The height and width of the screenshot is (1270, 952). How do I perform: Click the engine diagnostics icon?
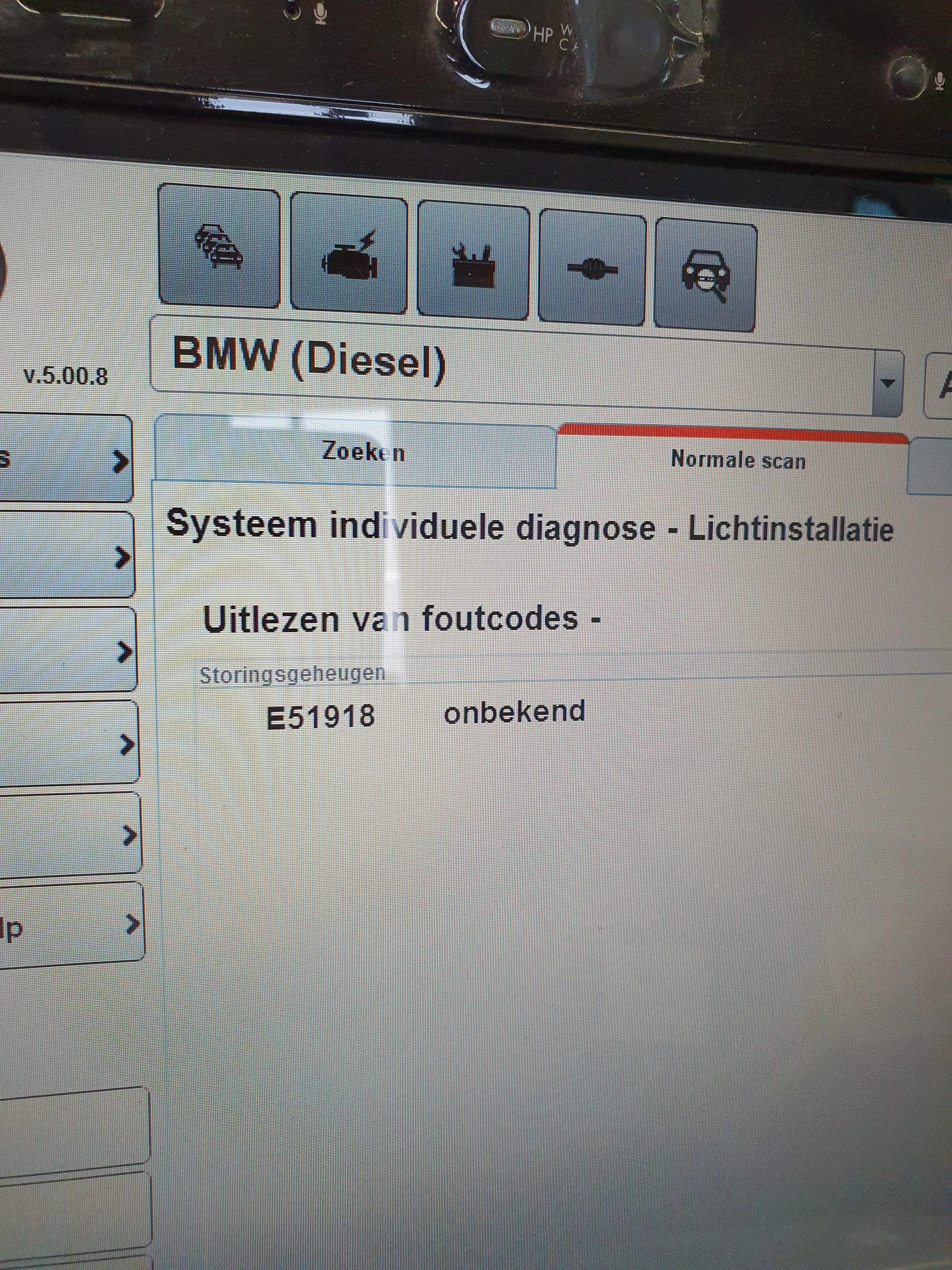tap(349, 256)
